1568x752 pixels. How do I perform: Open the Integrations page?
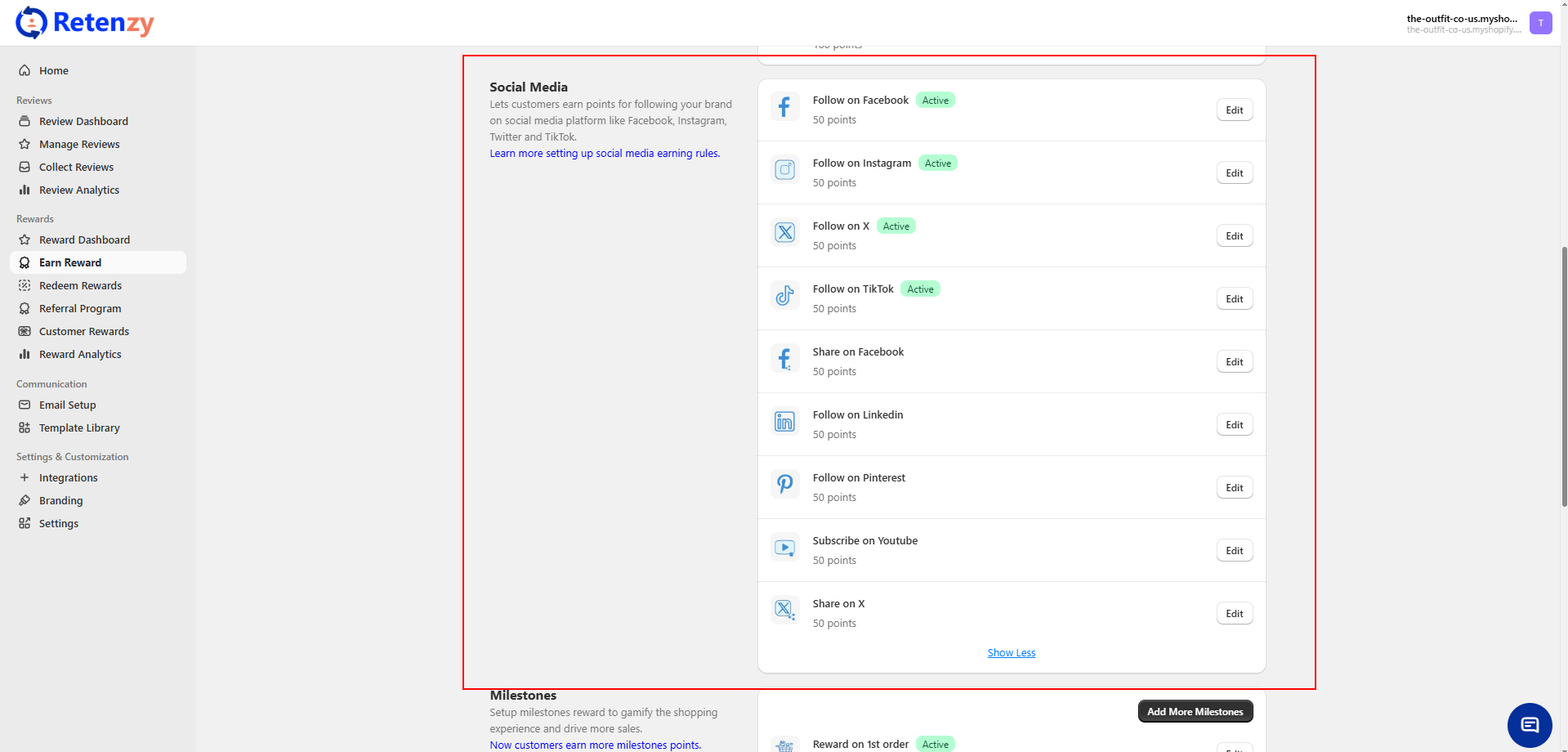[x=68, y=478]
